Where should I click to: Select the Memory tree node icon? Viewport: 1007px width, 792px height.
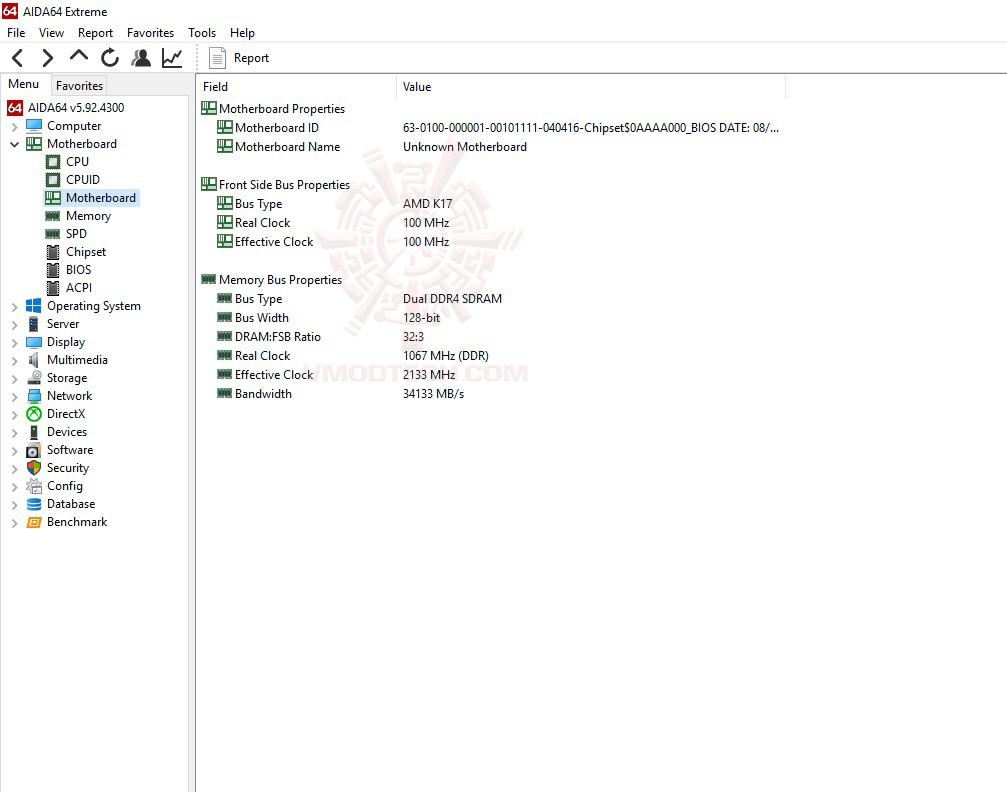[x=53, y=216]
